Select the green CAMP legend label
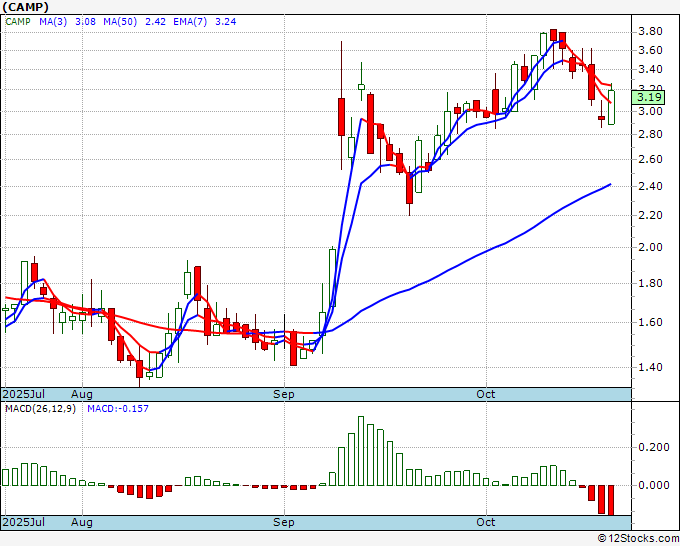This screenshot has height=546, width=680. (18, 22)
